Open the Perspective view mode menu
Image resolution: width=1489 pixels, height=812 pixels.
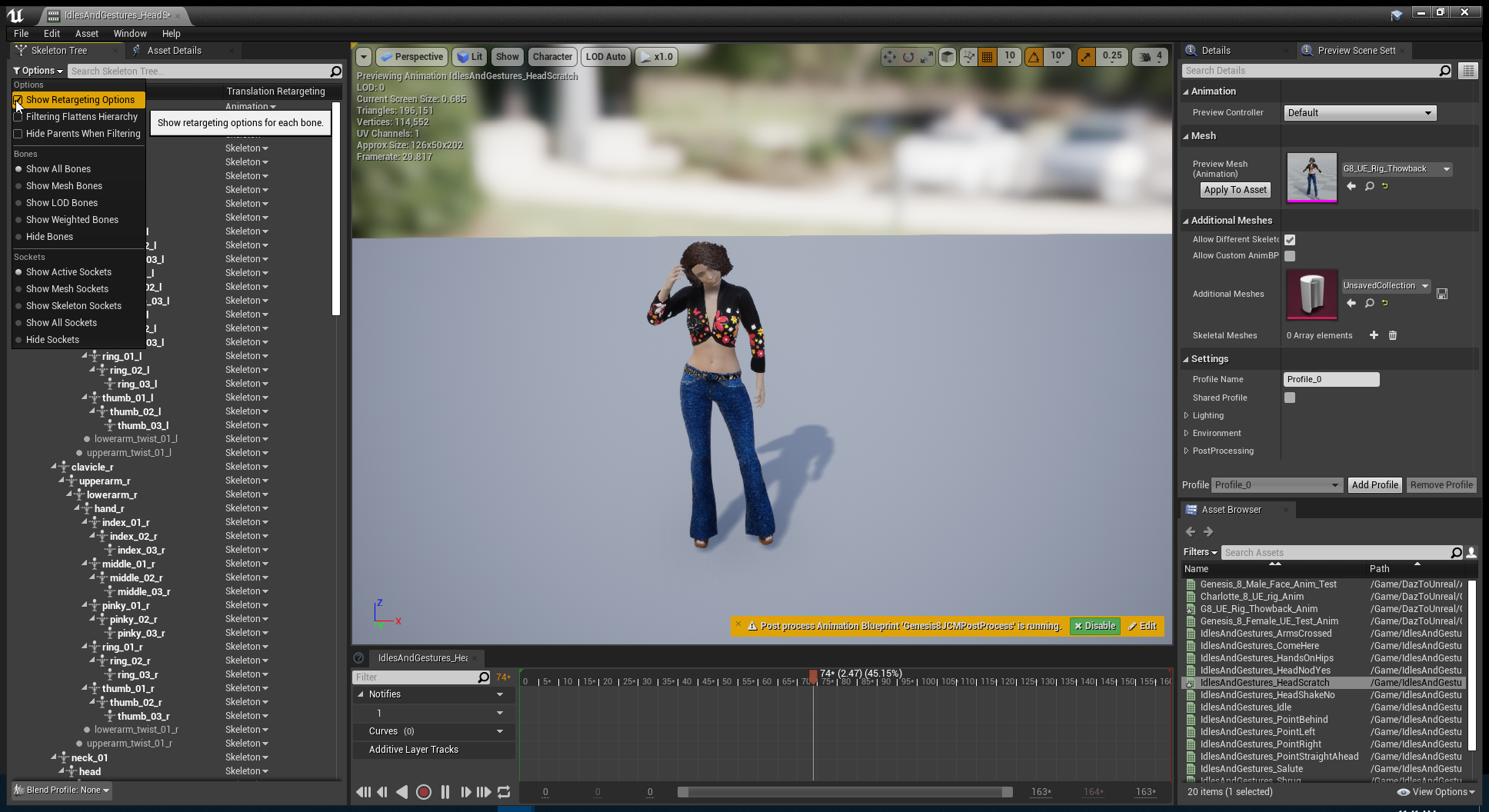click(x=412, y=57)
